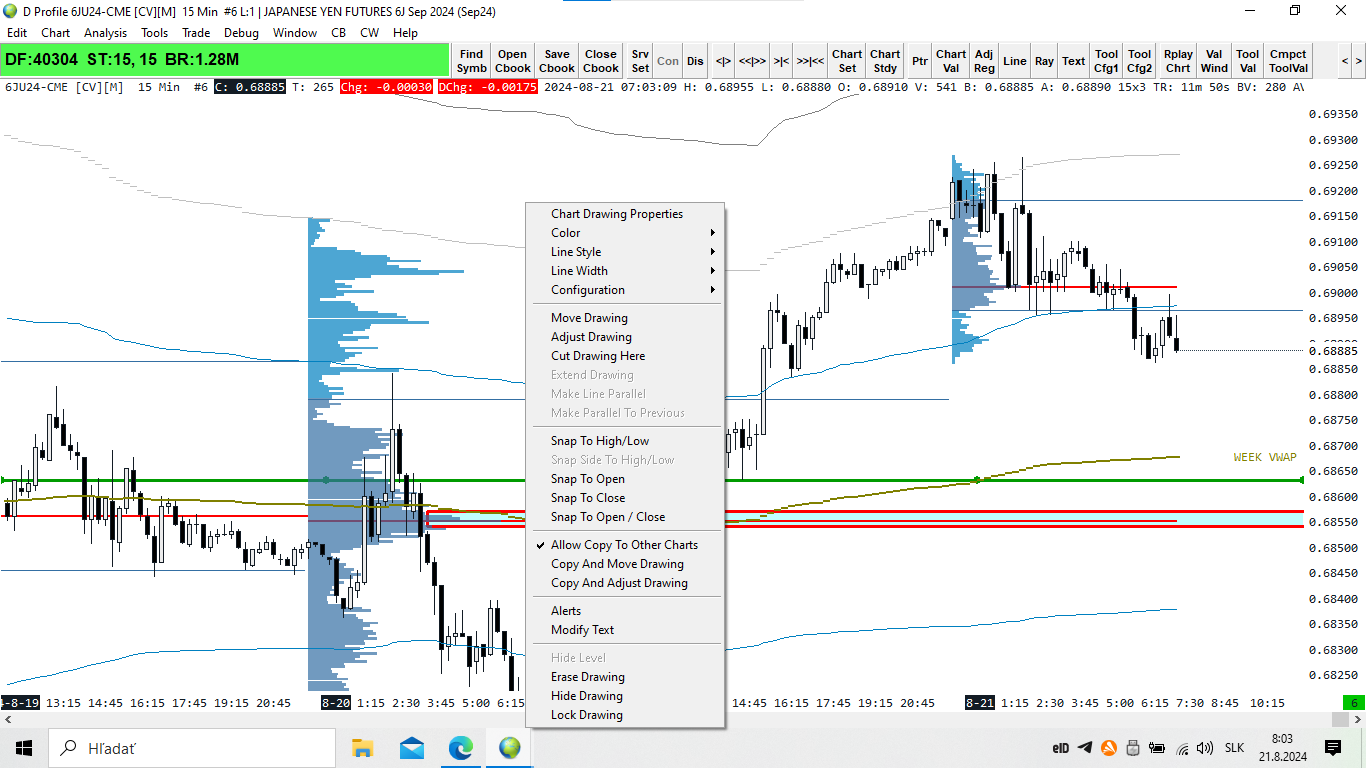Select the Ptr pointer tool
Screen dimensions: 1366x768
coord(920,61)
